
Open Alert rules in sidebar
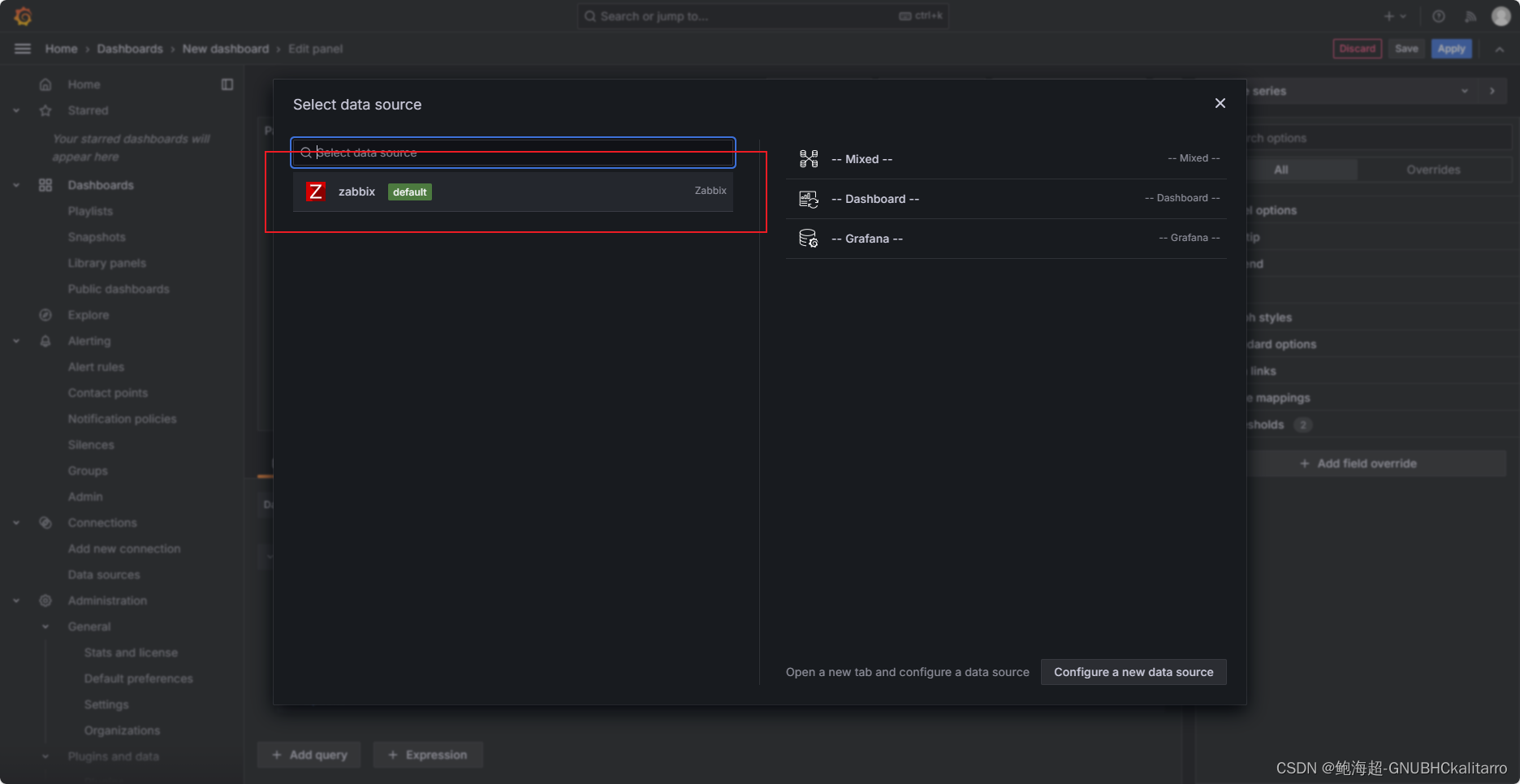pyautogui.click(x=96, y=367)
